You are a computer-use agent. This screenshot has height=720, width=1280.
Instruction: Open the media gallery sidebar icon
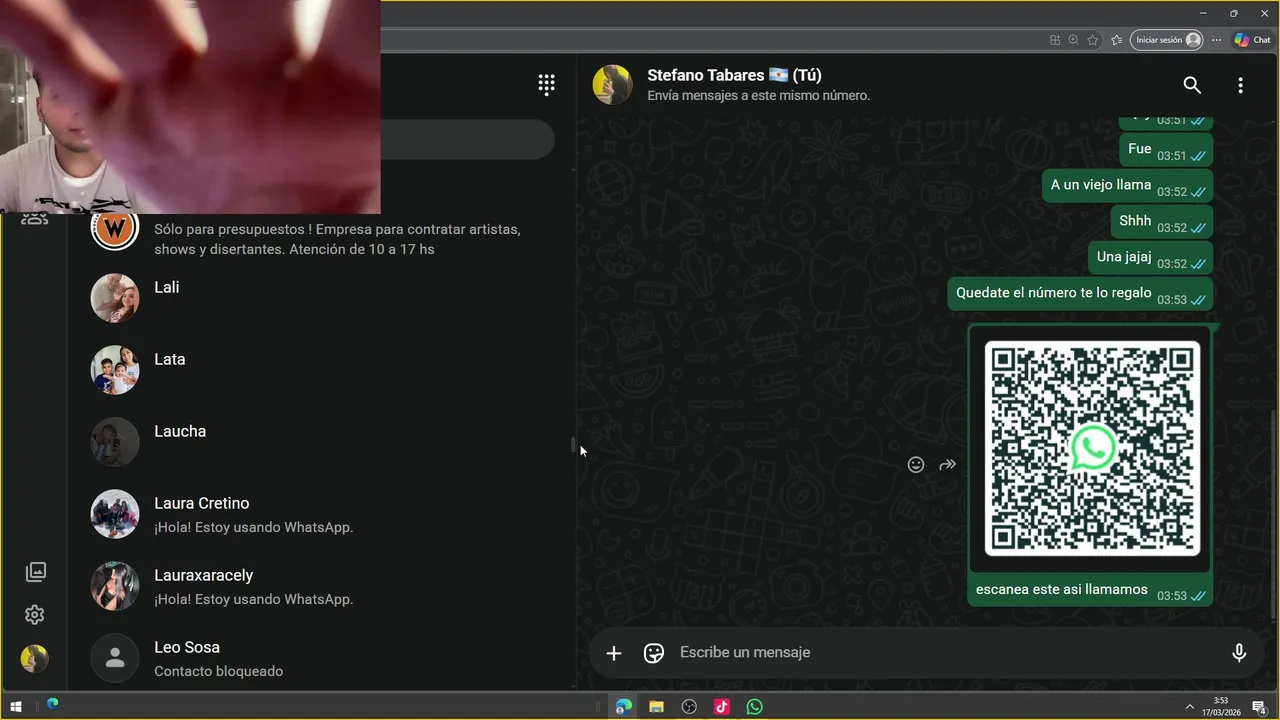35,572
